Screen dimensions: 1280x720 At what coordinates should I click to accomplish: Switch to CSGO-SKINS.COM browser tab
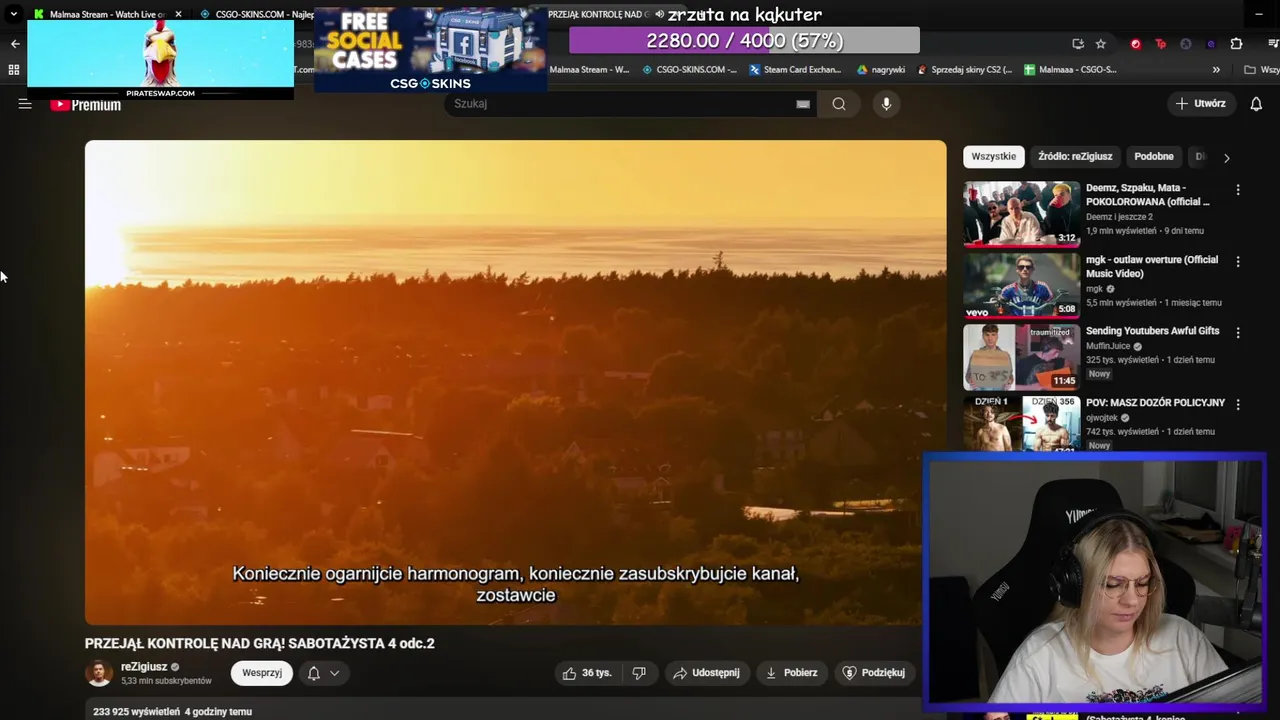[x=255, y=14]
